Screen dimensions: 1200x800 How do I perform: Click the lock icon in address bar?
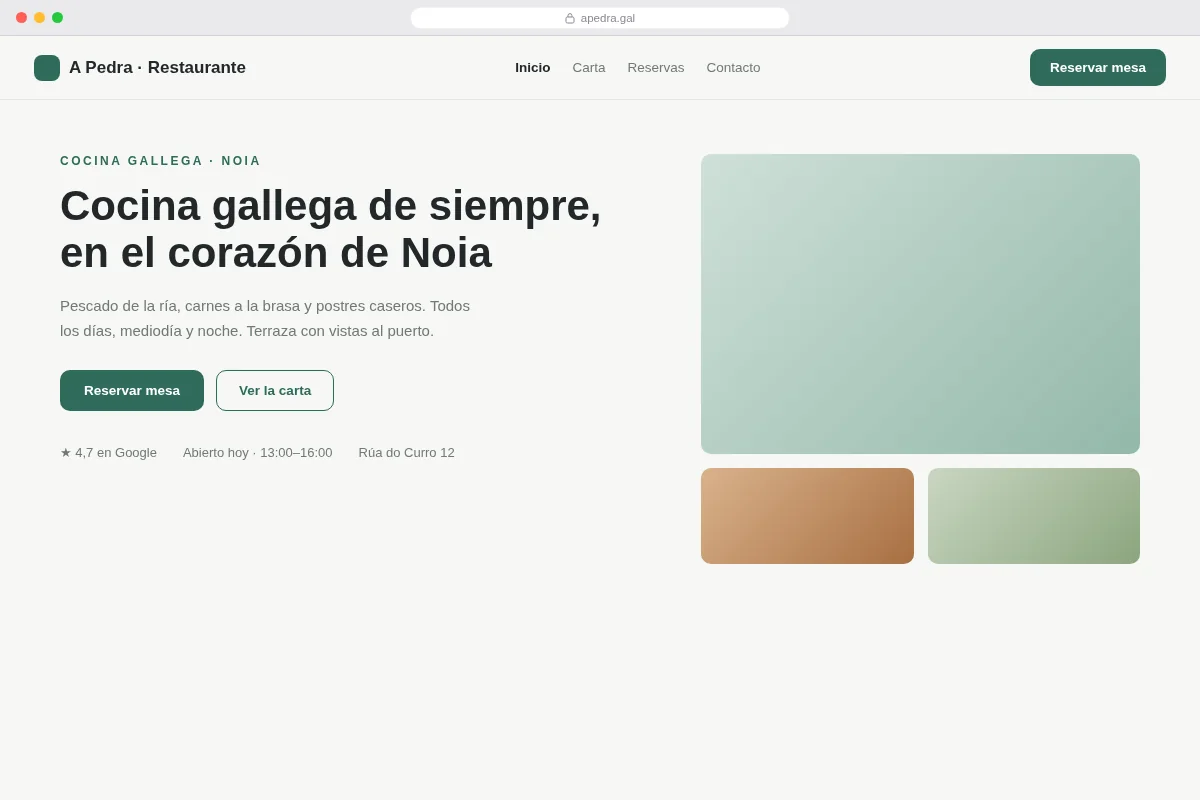[570, 18]
